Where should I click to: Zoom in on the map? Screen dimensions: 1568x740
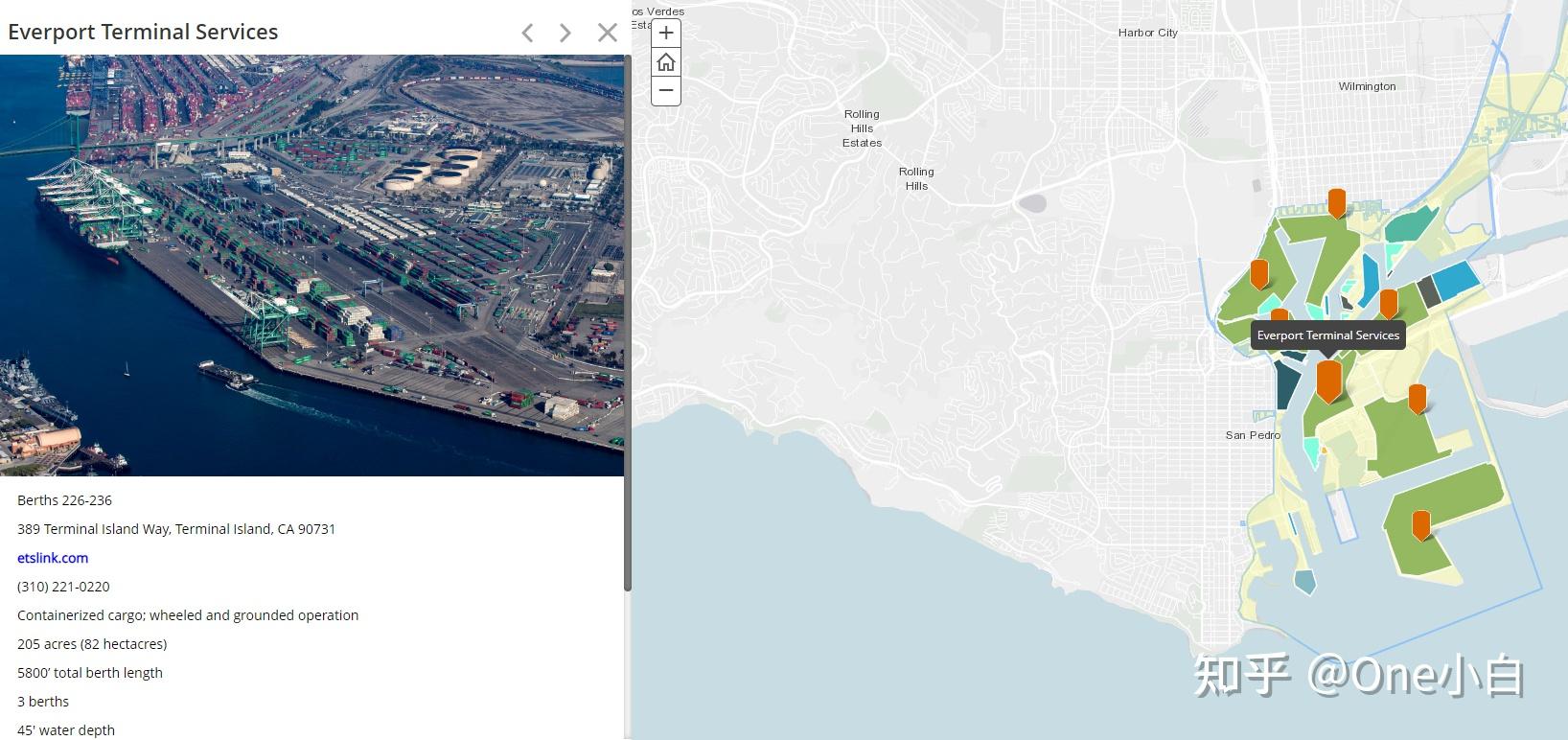[x=666, y=33]
